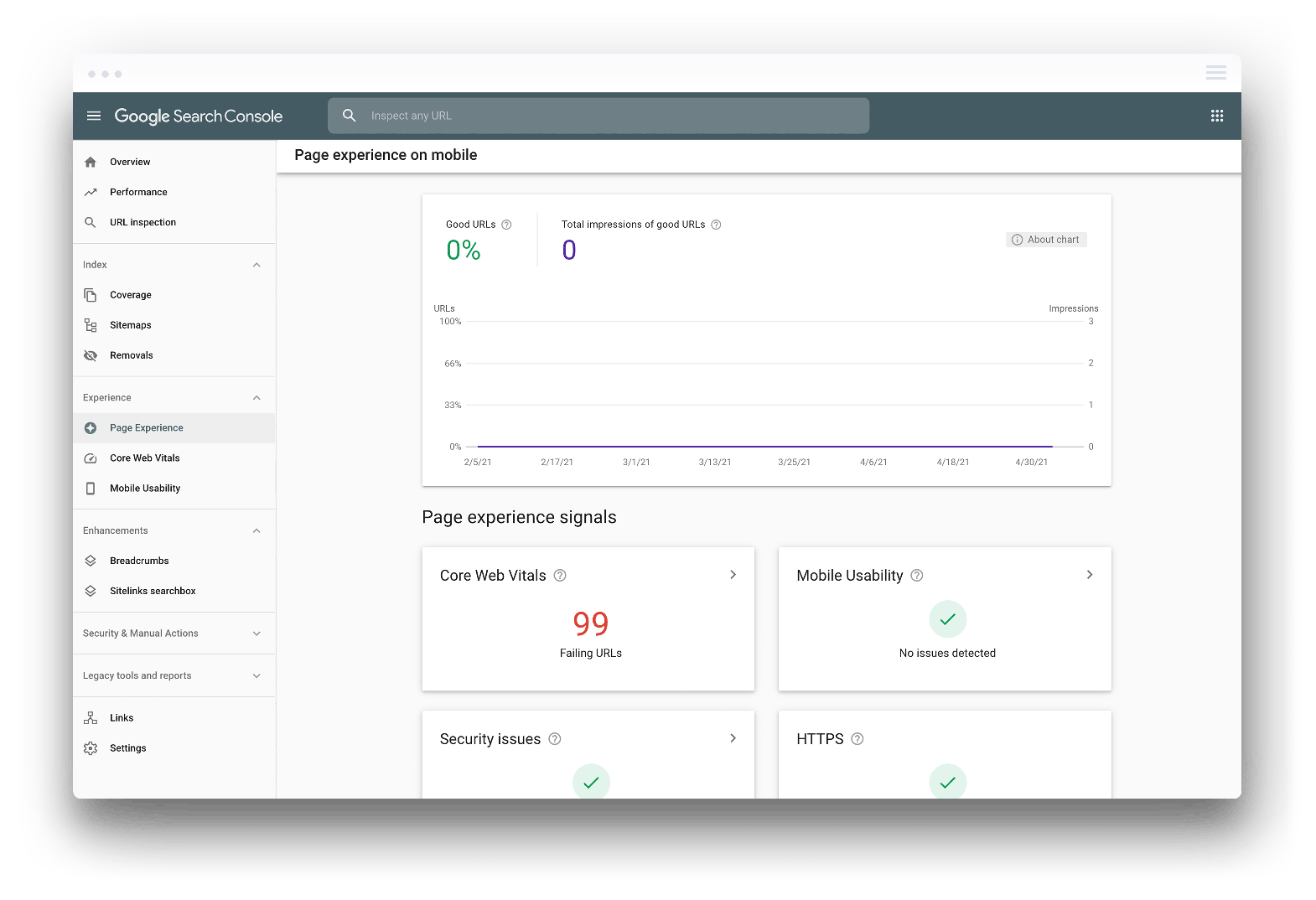Select Sitemaps in sidebar
Viewport: 1316px width, 900px height.
174,325
